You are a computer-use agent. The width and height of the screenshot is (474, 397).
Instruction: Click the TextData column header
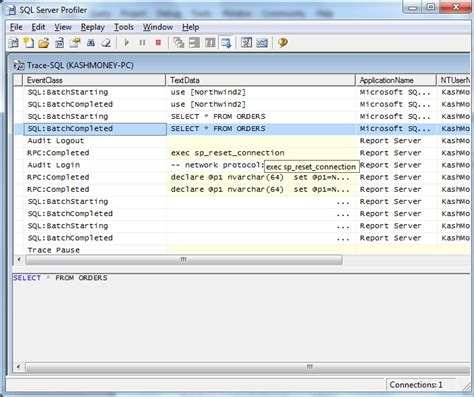[x=261, y=80]
